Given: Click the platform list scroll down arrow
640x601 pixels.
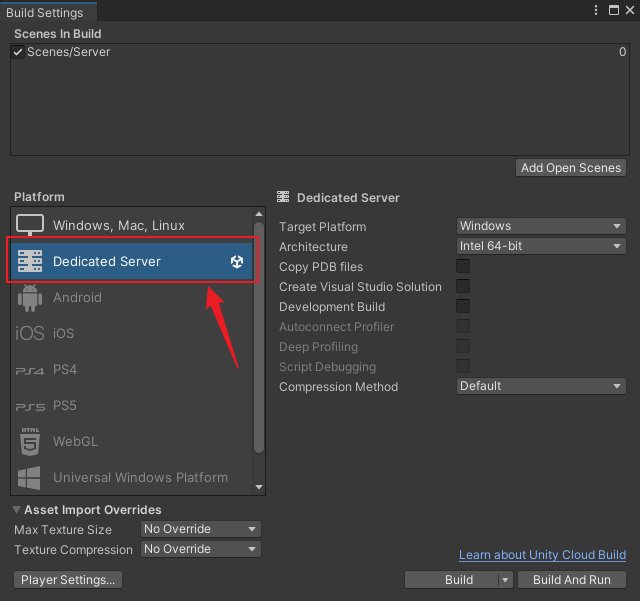Looking at the screenshot, I should [259, 487].
